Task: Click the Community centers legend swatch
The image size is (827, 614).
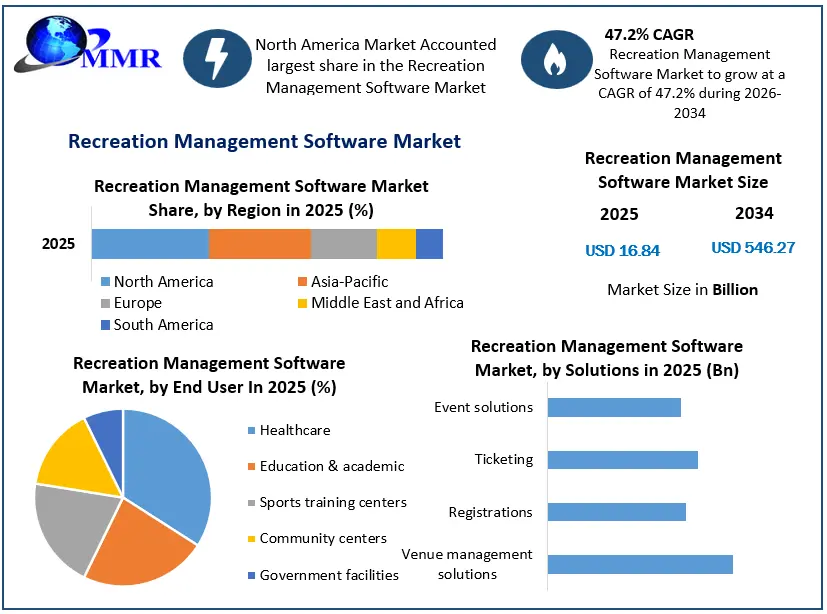Action: (x=252, y=539)
